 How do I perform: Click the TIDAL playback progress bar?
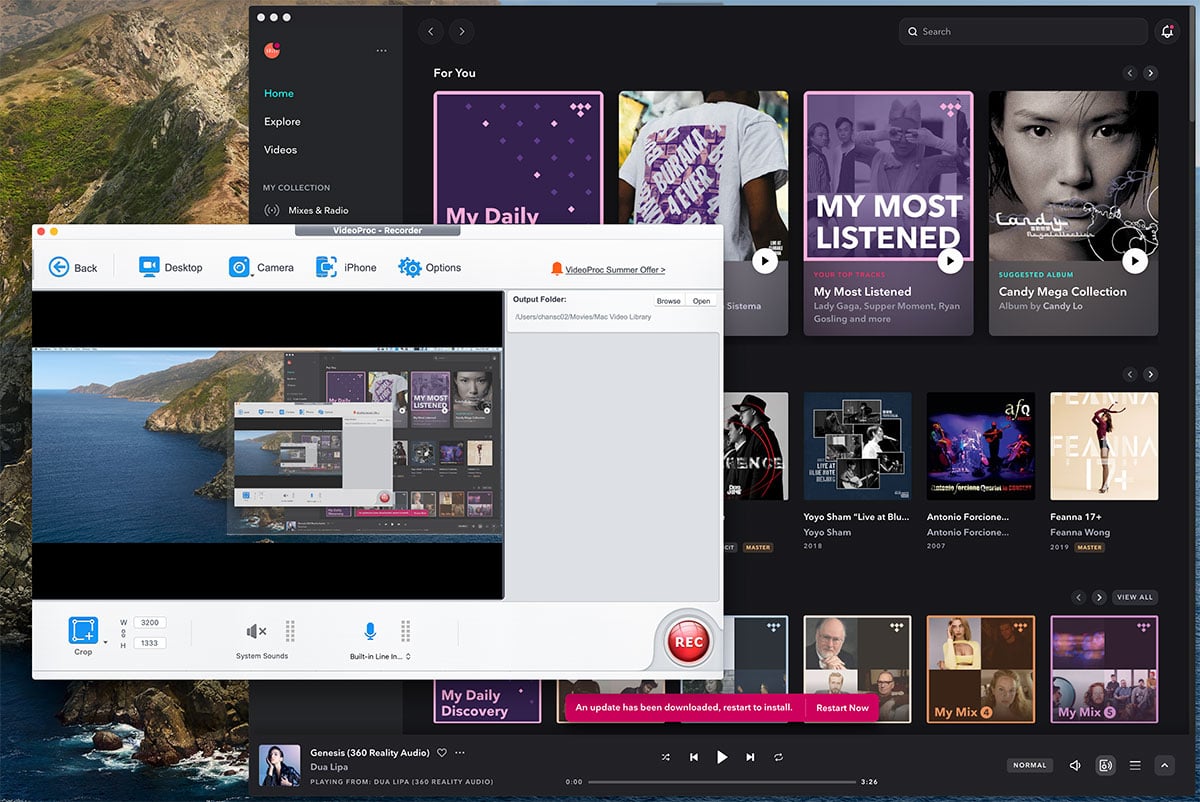(x=721, y=782)
